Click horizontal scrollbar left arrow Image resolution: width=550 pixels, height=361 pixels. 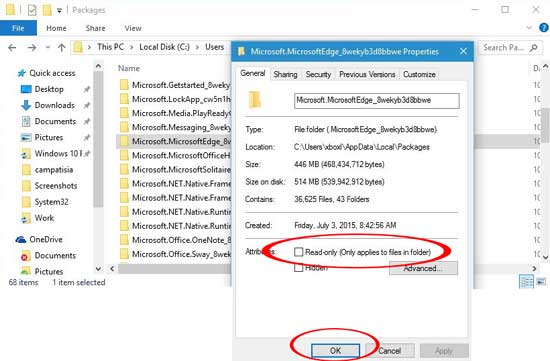(x=112, y=269)
